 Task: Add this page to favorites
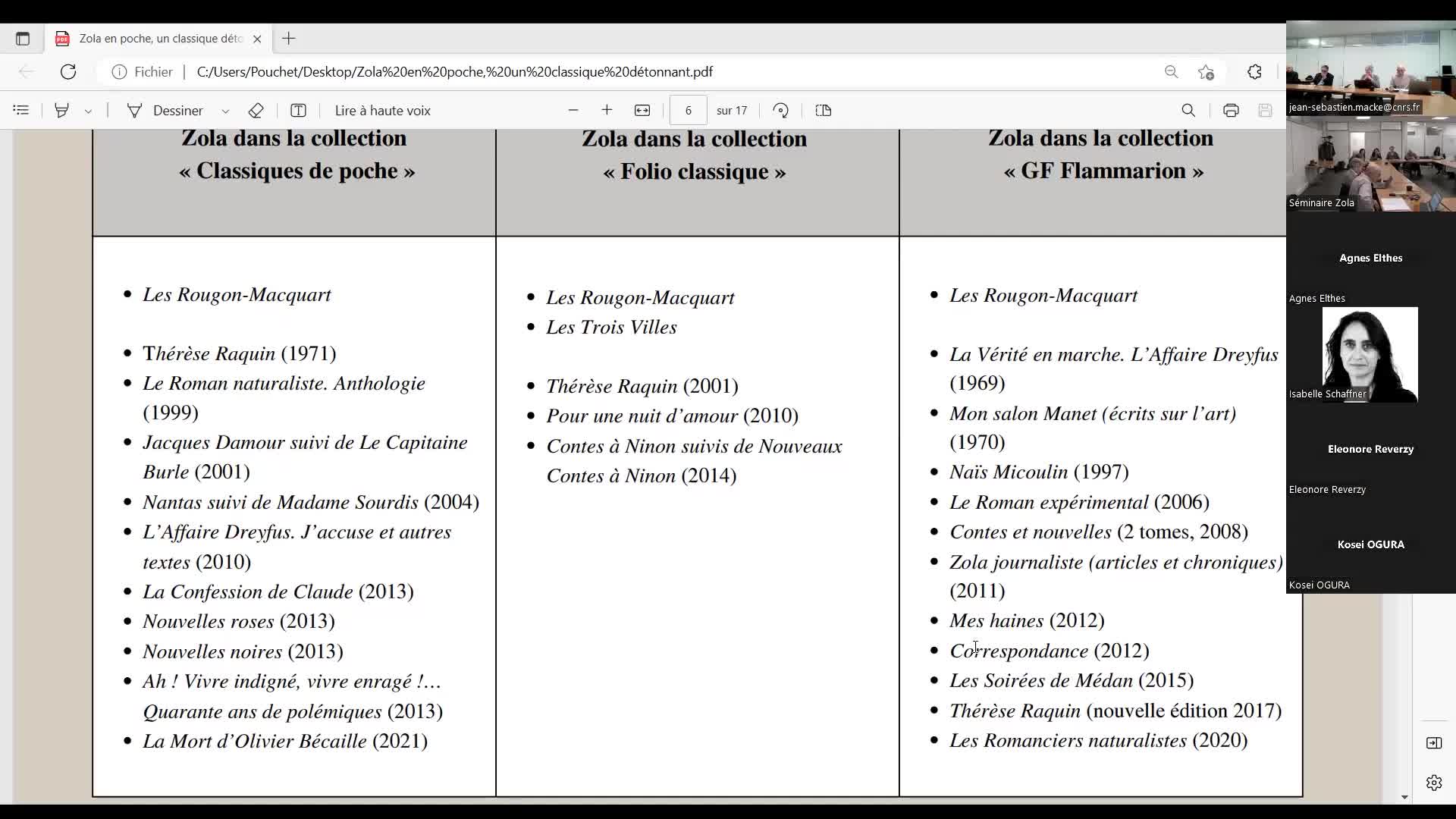[1207, 72]
